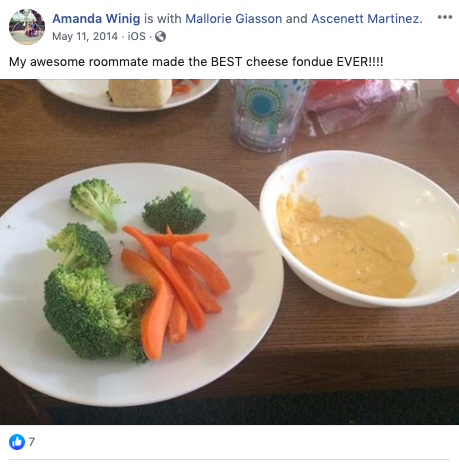Visit Mallorie Giasson's profile

tap(233, 19)
